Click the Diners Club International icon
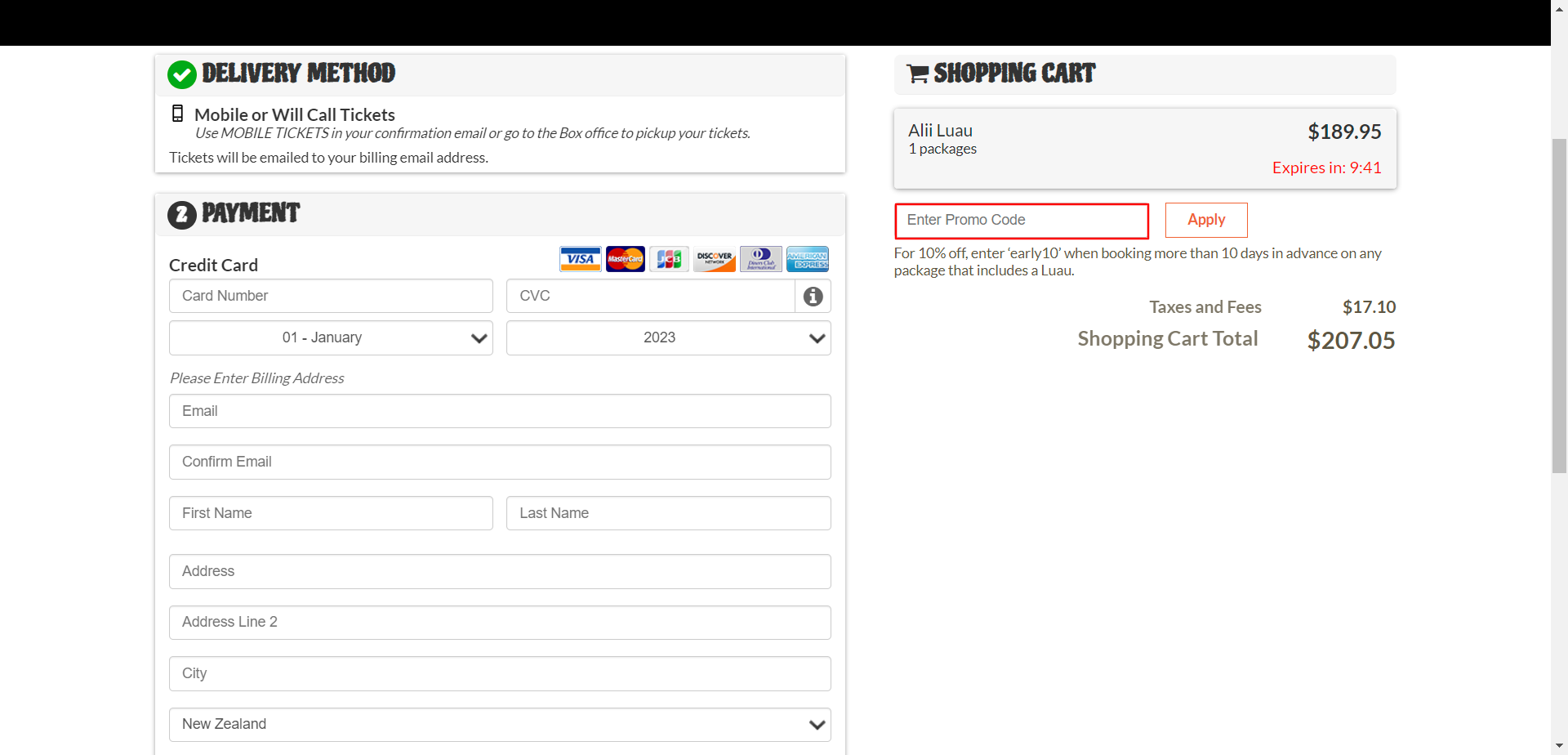1568x755 pixels. 760,259
